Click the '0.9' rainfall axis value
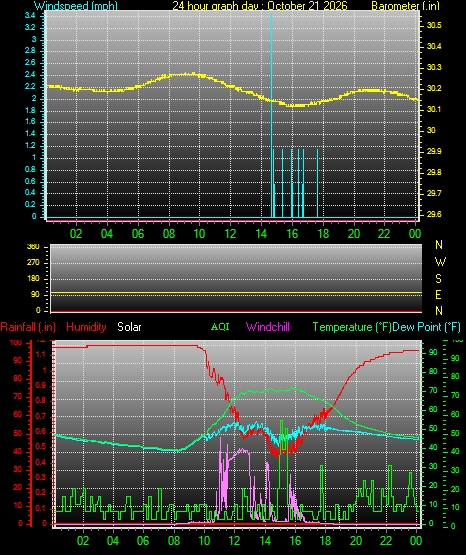 41,385
